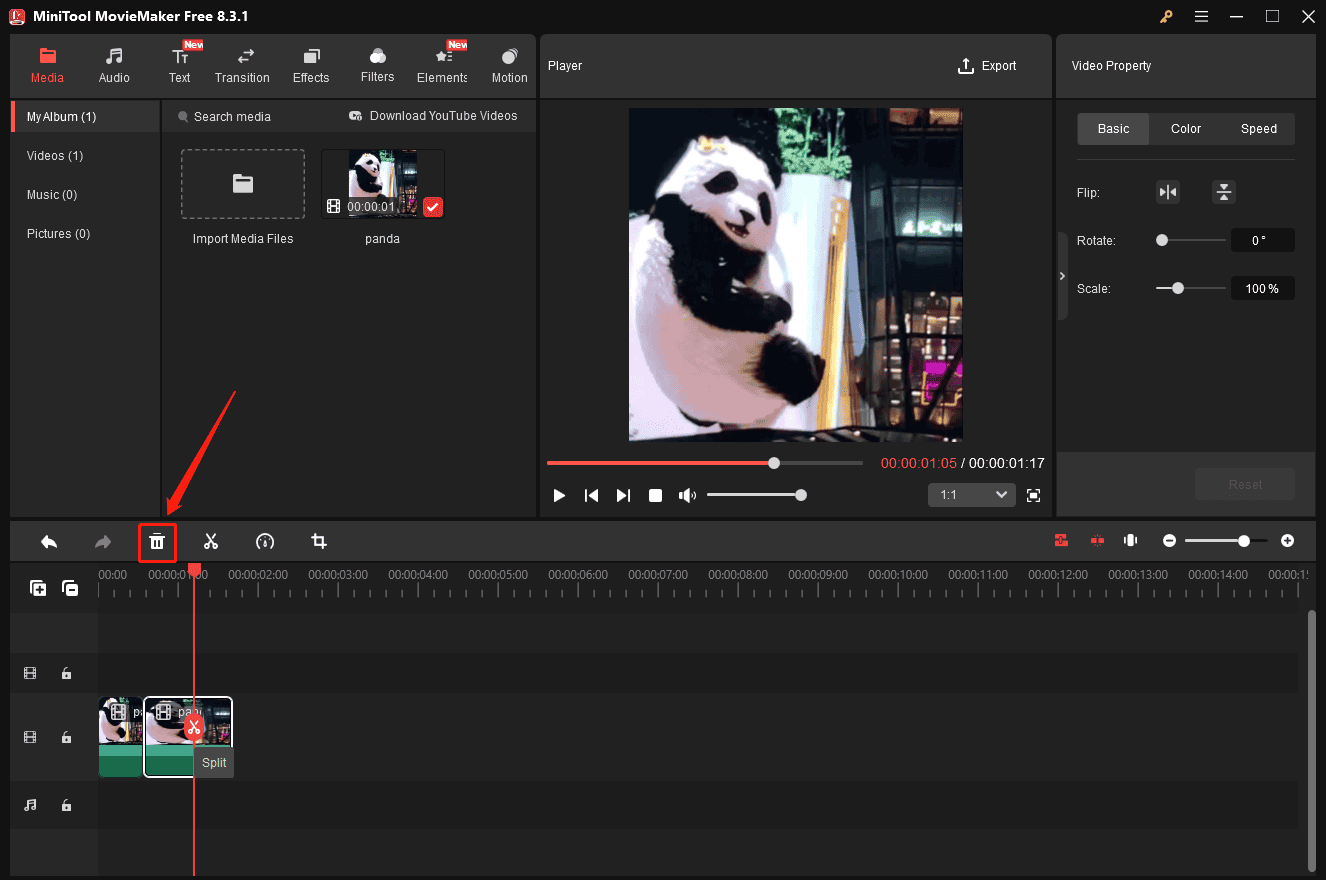Open the Audio library panel
1326x880 pixels.
114,65
